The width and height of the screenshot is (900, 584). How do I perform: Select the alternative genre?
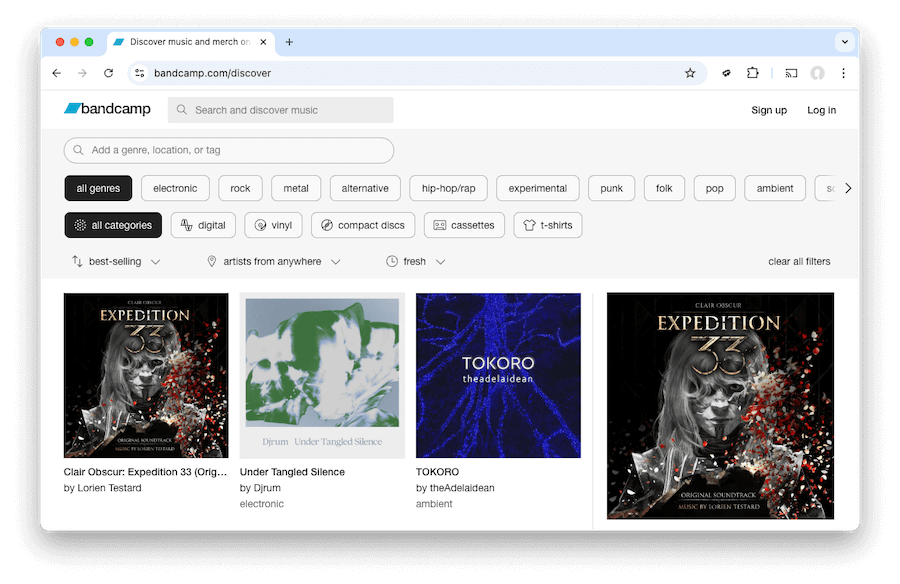[x=365, y=188]
